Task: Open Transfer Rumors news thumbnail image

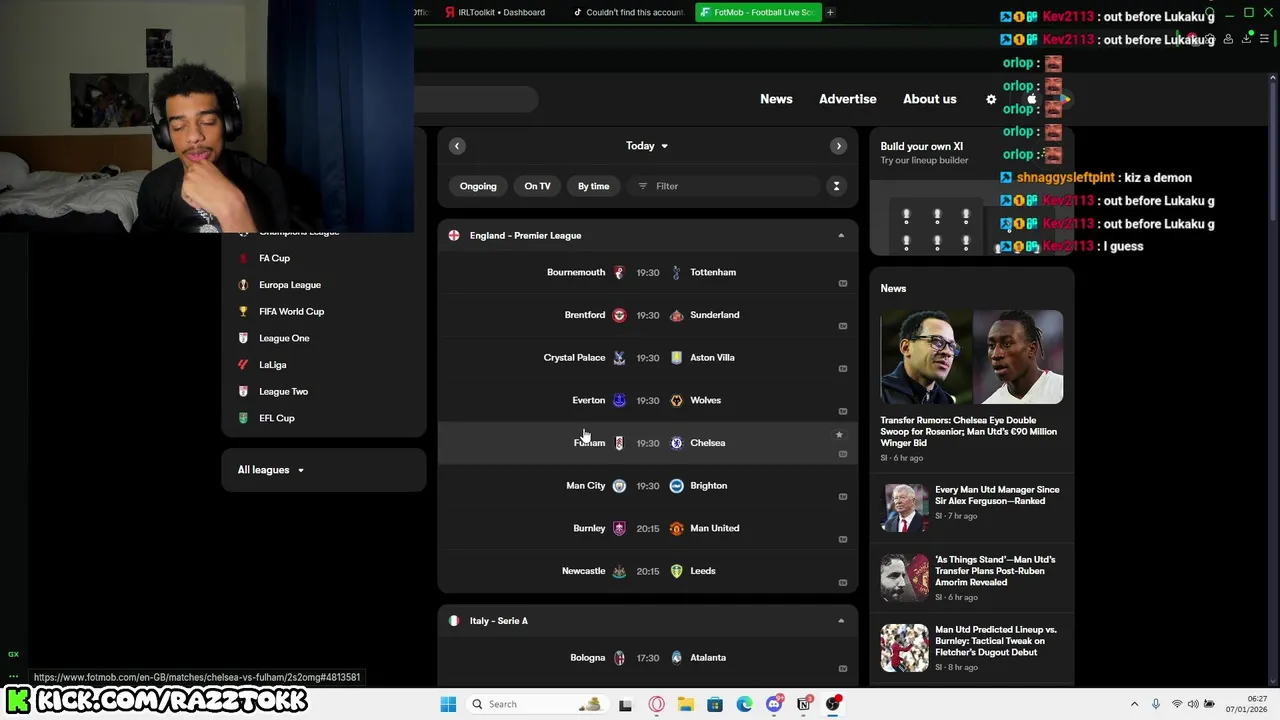Action: click(x=971, y=357)
